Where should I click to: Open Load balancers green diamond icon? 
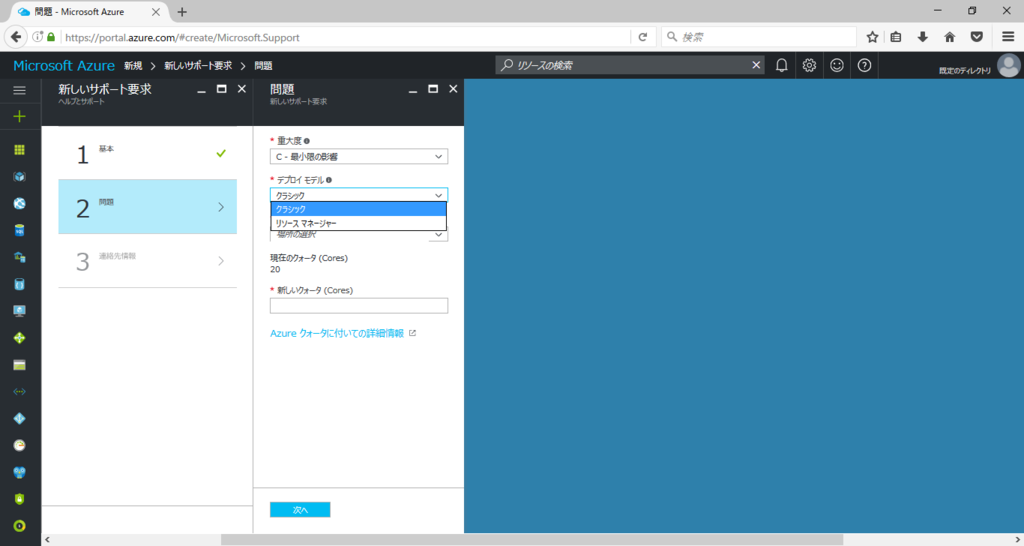click(x=20, y=338)
